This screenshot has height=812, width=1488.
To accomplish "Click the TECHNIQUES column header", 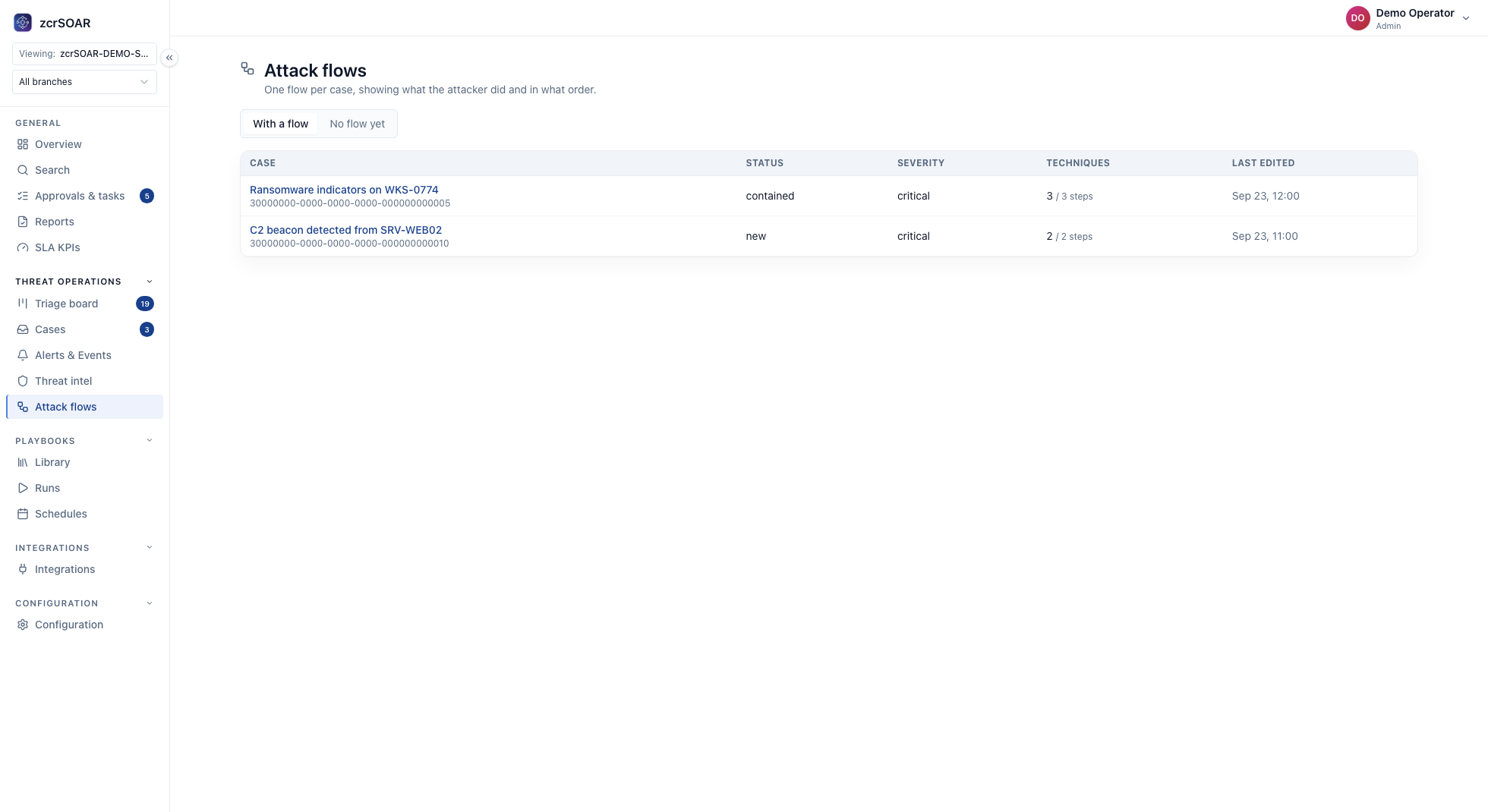I will pos(1078,163).
